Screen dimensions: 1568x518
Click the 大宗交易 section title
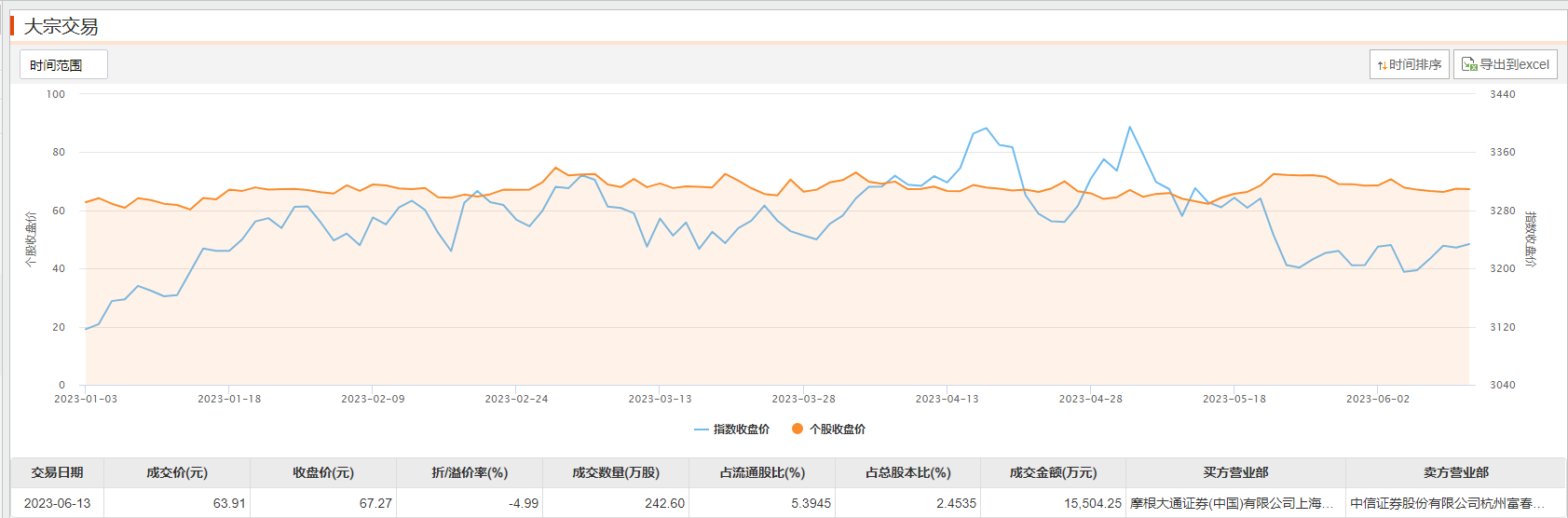[61, 27]
